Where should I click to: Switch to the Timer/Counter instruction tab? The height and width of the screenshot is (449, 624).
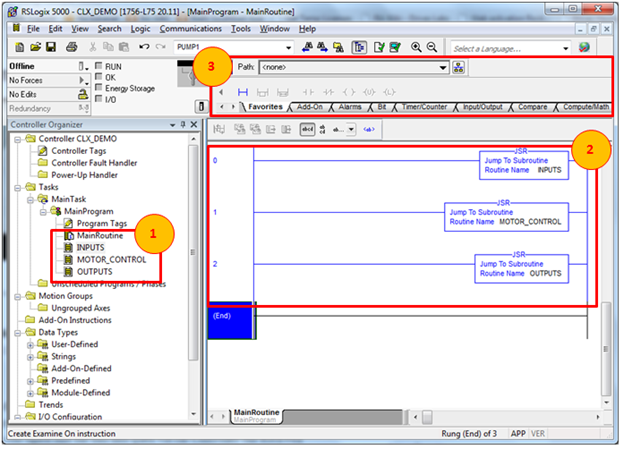point(420,106)
